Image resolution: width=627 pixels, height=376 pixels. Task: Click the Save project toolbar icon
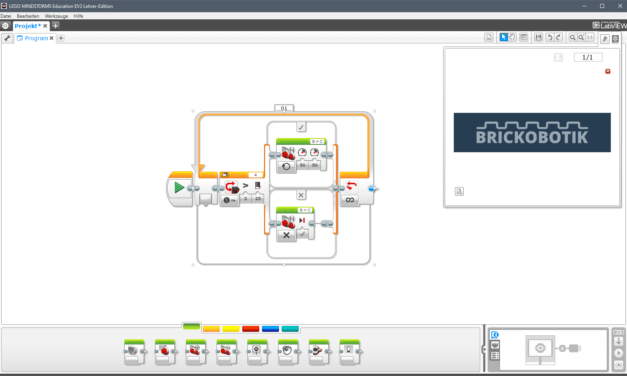538,37
